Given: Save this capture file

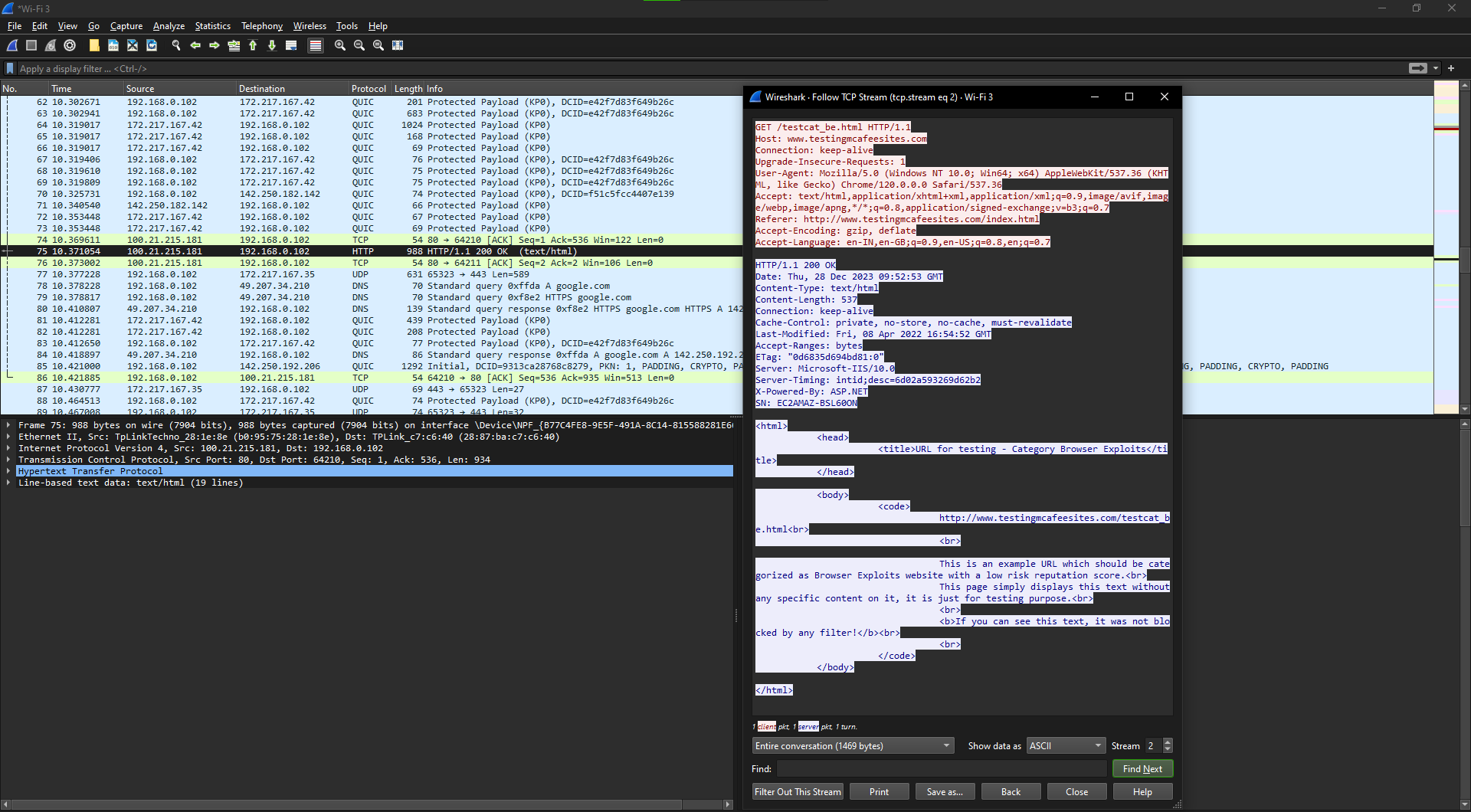Looking at the screenshot, I should click(113, 45).
